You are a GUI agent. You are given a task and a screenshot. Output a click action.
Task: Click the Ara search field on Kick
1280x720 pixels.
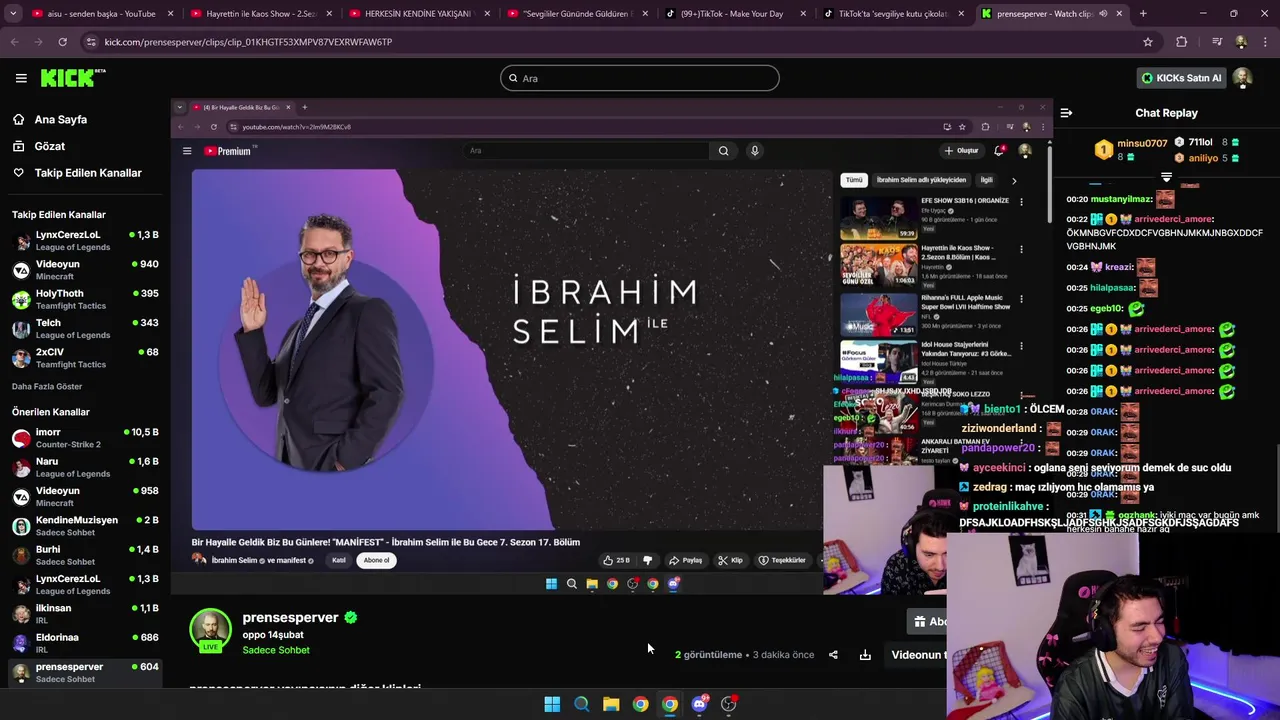(640, 78)
